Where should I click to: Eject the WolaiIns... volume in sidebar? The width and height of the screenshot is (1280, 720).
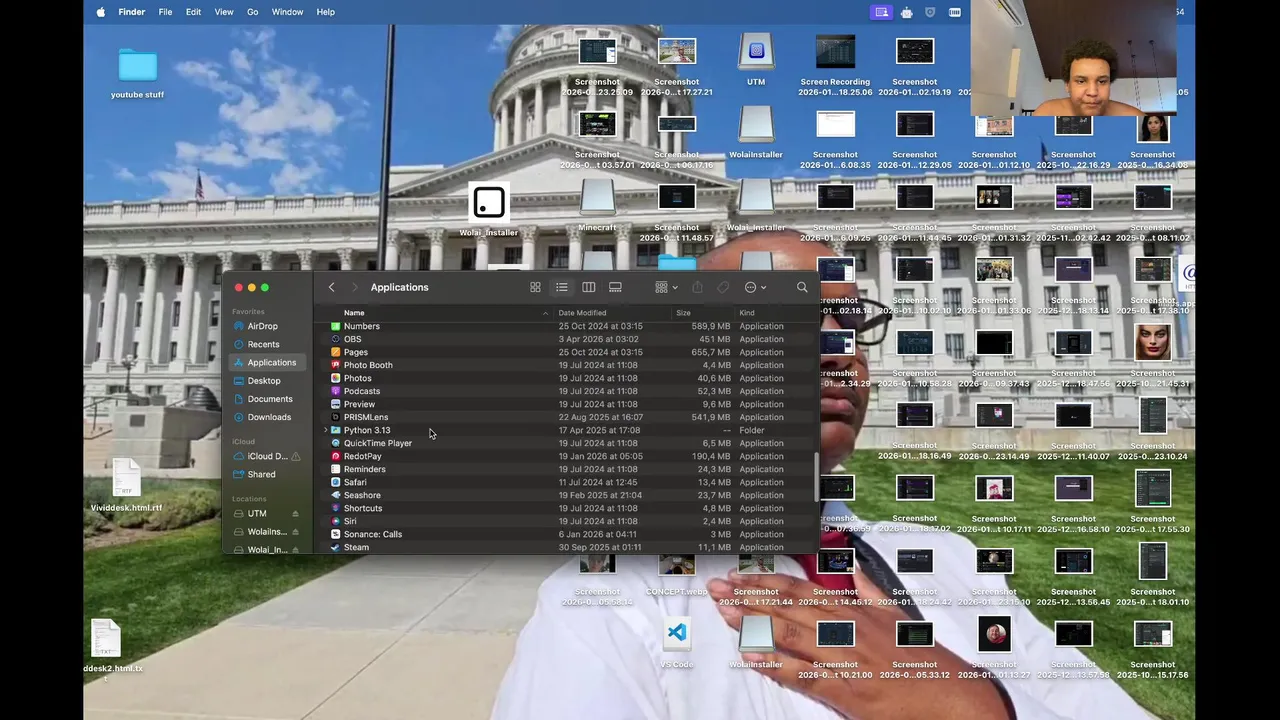[295, 532]
